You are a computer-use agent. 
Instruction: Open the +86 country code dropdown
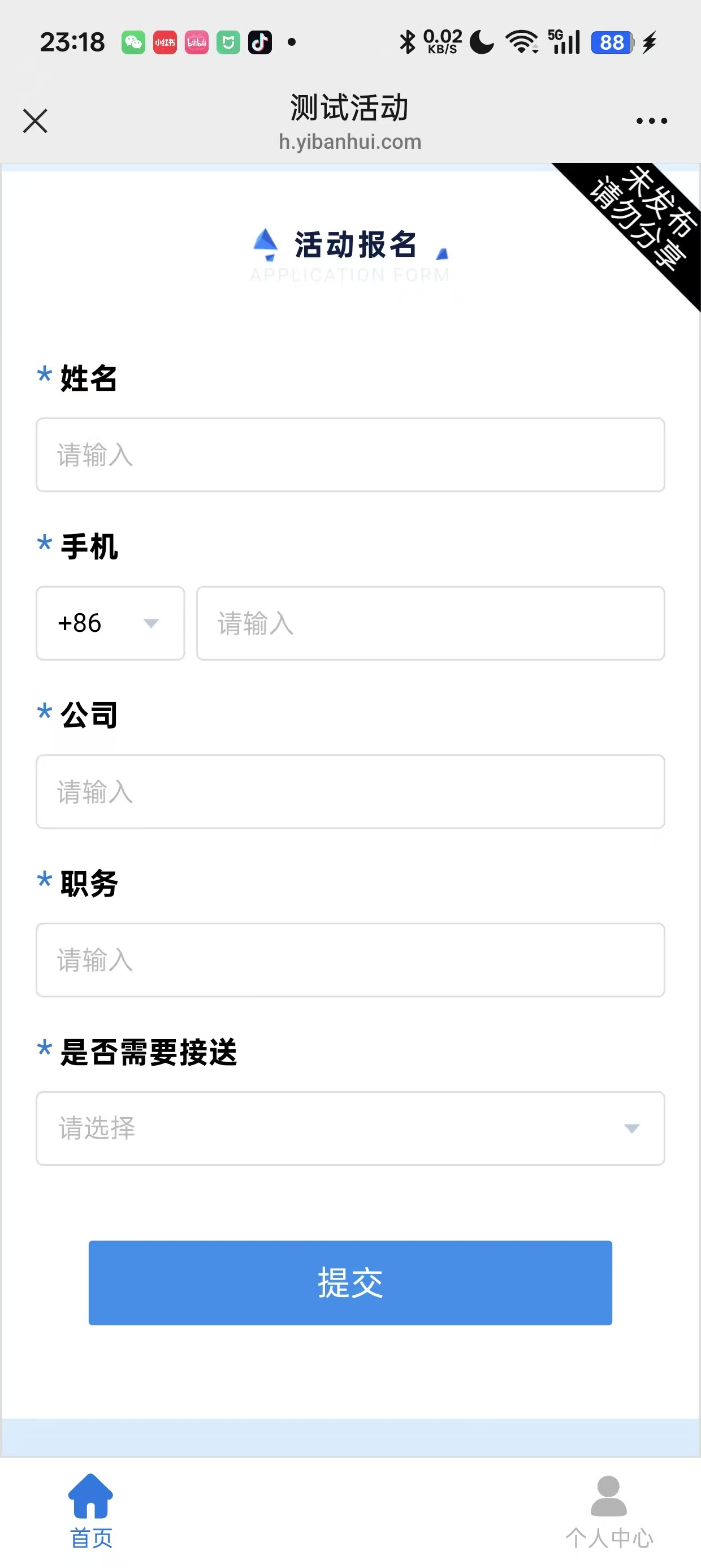click(110, 623)
